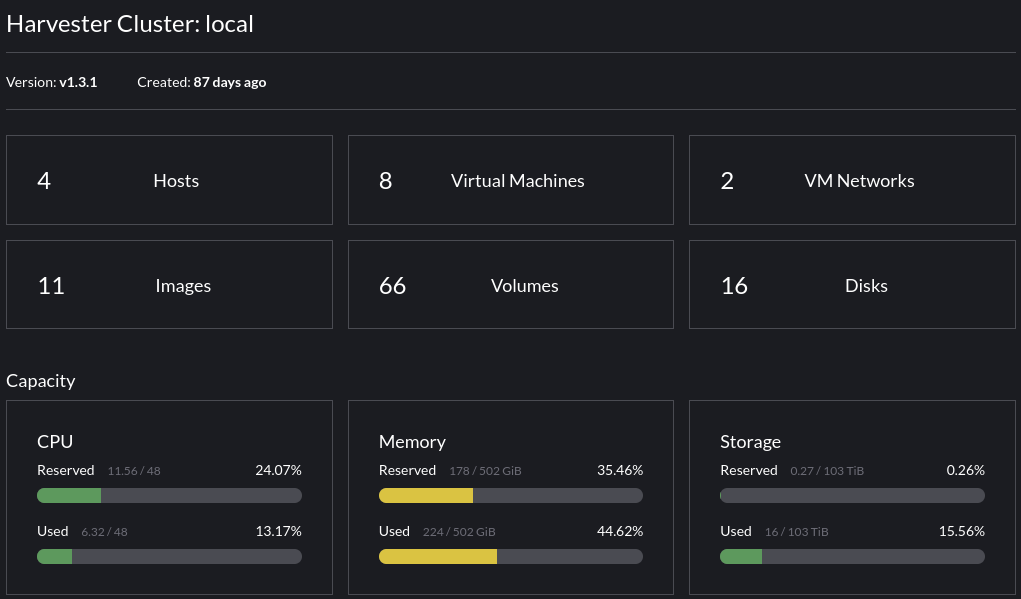Click the memory used 44.62% value

620,531
